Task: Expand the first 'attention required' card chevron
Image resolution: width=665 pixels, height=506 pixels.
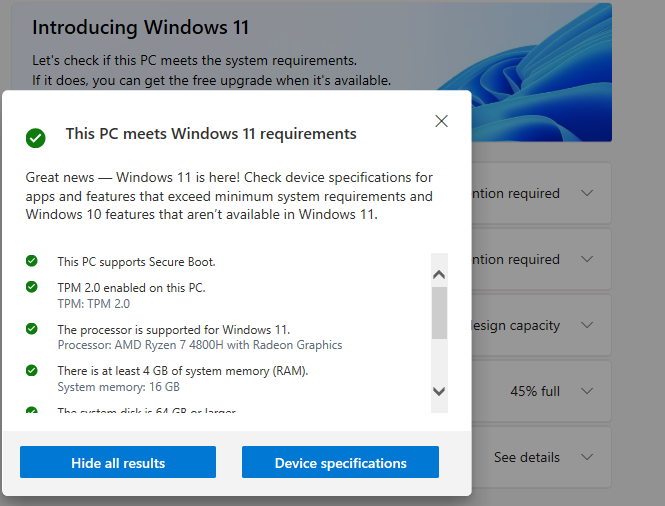Action: 587,193
